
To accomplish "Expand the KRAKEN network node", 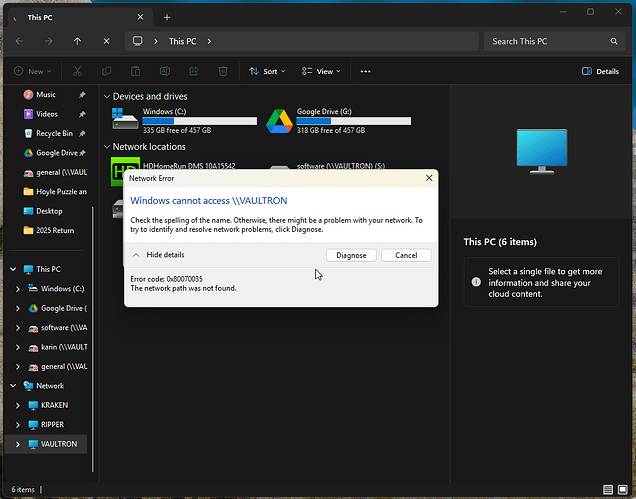I will tap(18, 405).
